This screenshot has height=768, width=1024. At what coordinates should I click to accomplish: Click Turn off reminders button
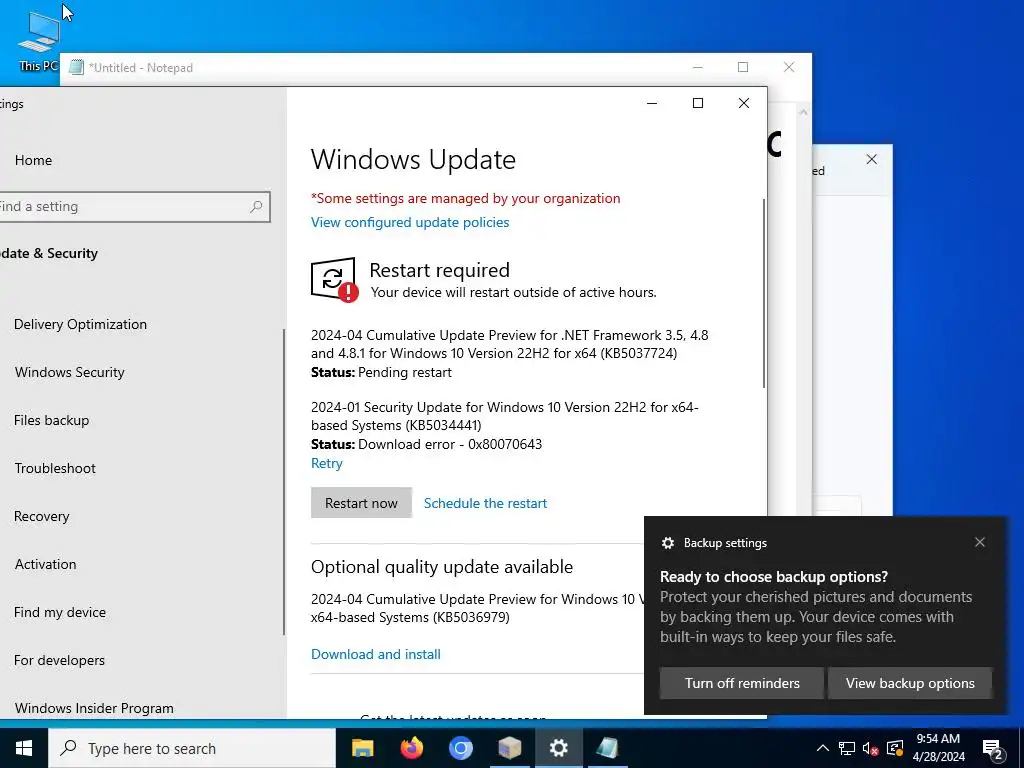point(742,683)
